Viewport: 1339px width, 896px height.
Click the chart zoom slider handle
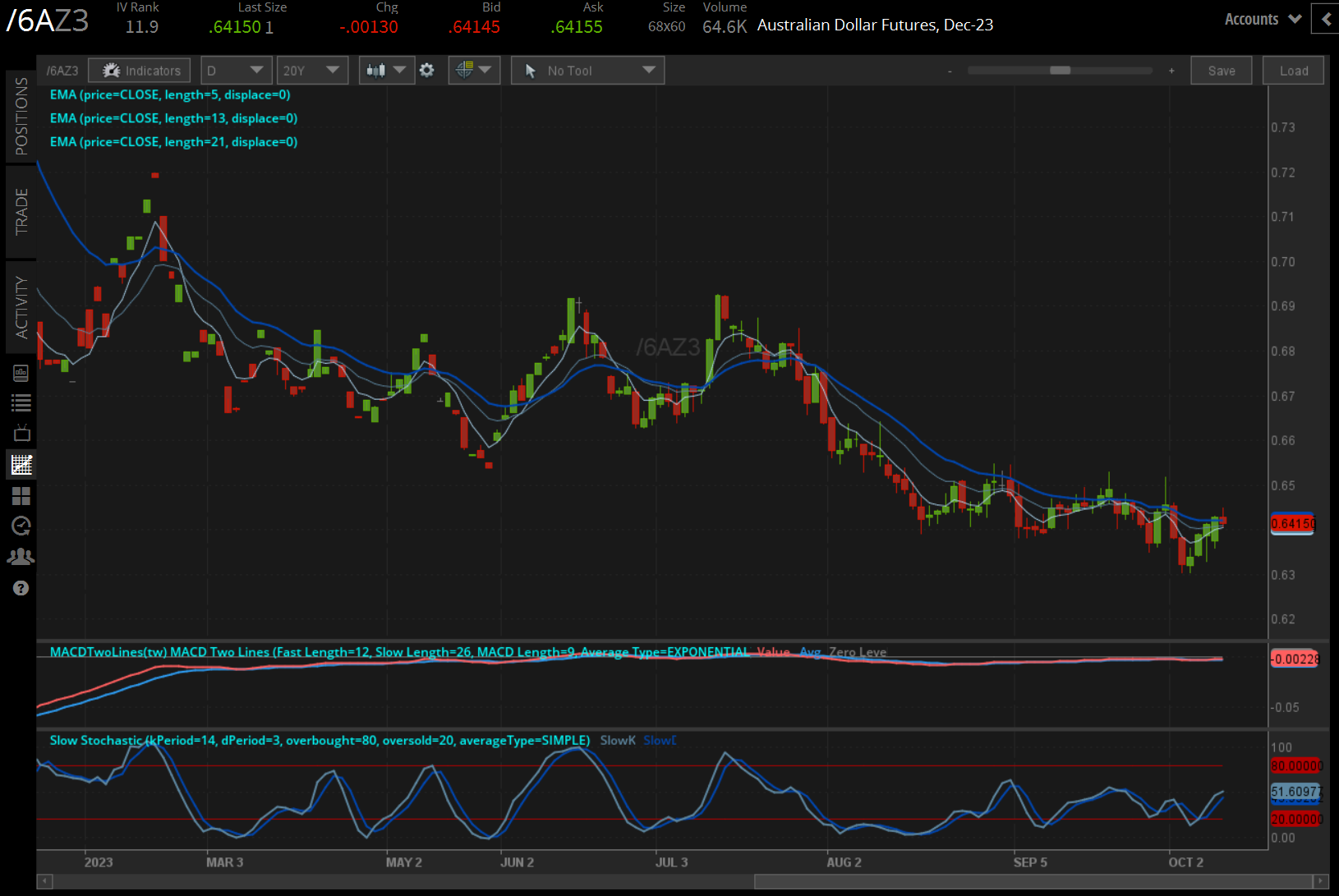point(1060,71)
